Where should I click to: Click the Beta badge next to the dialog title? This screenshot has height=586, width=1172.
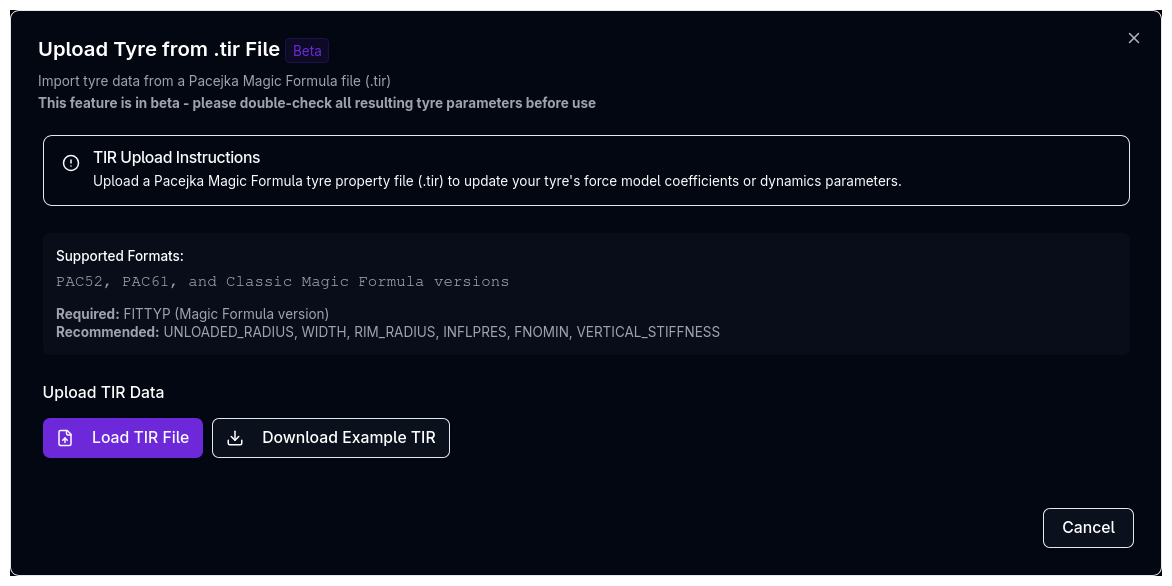tap(306, 50)
